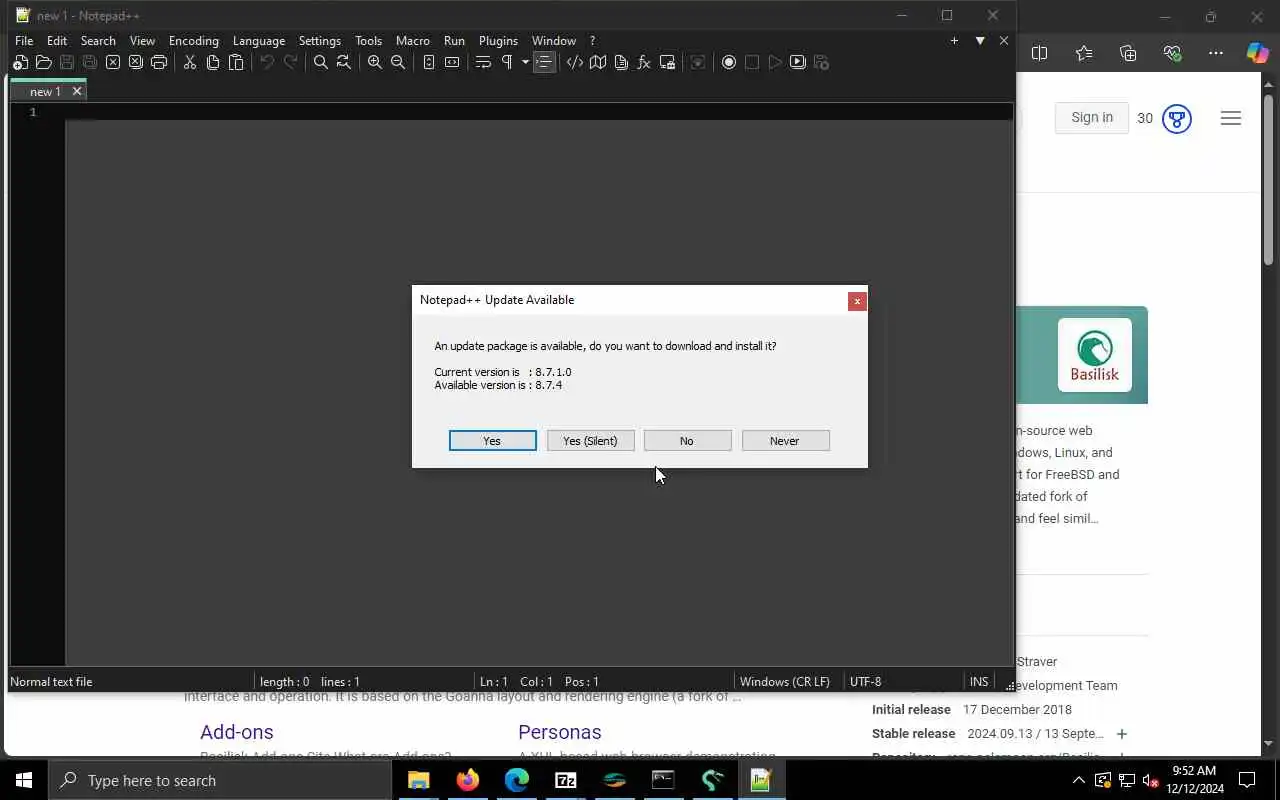Open the Plugins menu
1280x800 pixels.
click(x=498, y=41)
